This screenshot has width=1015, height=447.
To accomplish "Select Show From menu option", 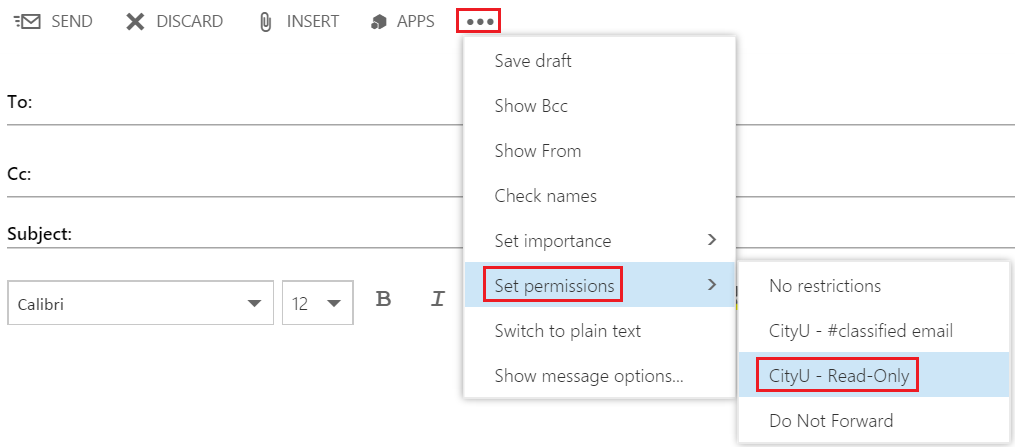I will (x=538, y=151).
